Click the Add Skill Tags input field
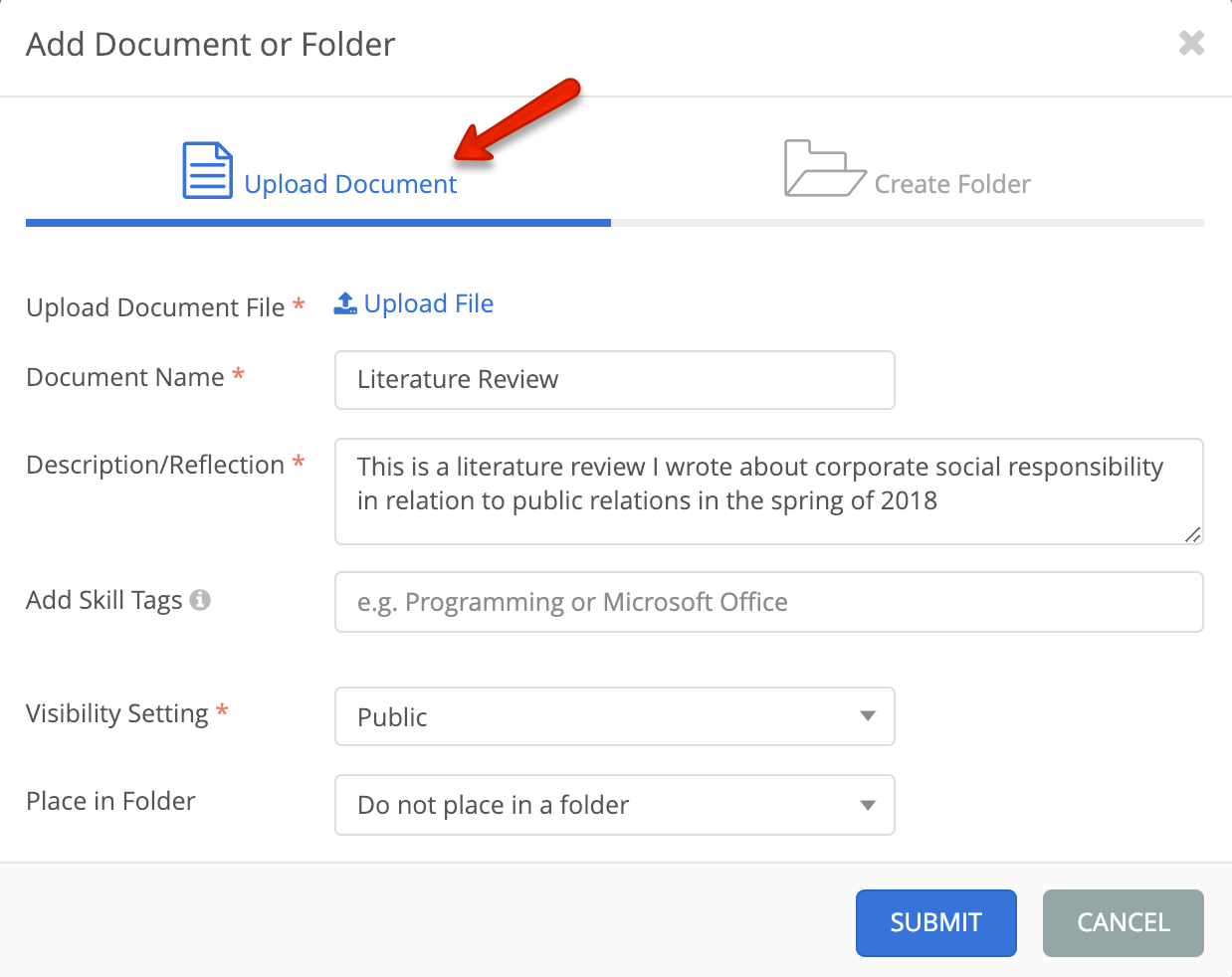This screenshot has height=977, width=1232. [x=769, y=602]
